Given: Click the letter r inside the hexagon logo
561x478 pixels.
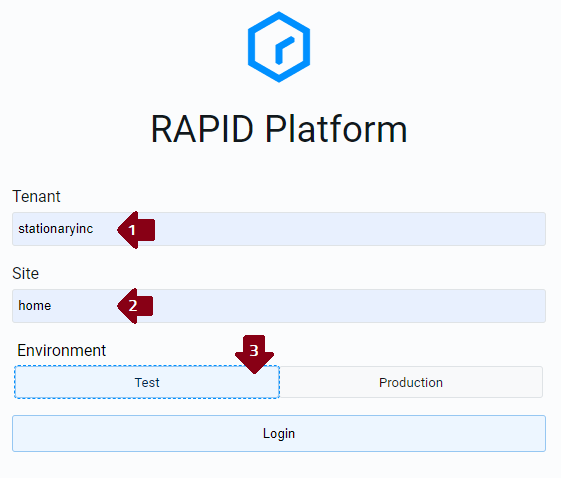Looking at the screenshot, I should [x=284, y=50].
